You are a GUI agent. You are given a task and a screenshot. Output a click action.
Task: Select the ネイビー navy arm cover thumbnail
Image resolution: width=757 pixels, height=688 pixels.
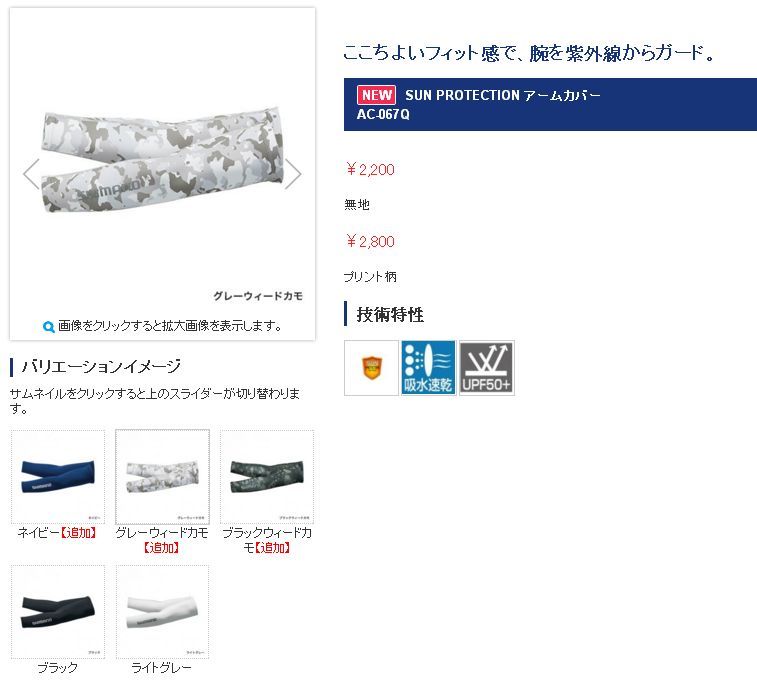tap(58, 477)
